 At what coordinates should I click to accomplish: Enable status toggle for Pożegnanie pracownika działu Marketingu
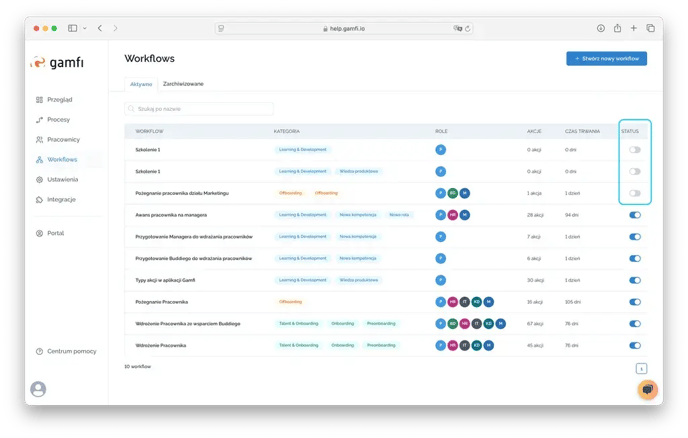pos(634,193)
